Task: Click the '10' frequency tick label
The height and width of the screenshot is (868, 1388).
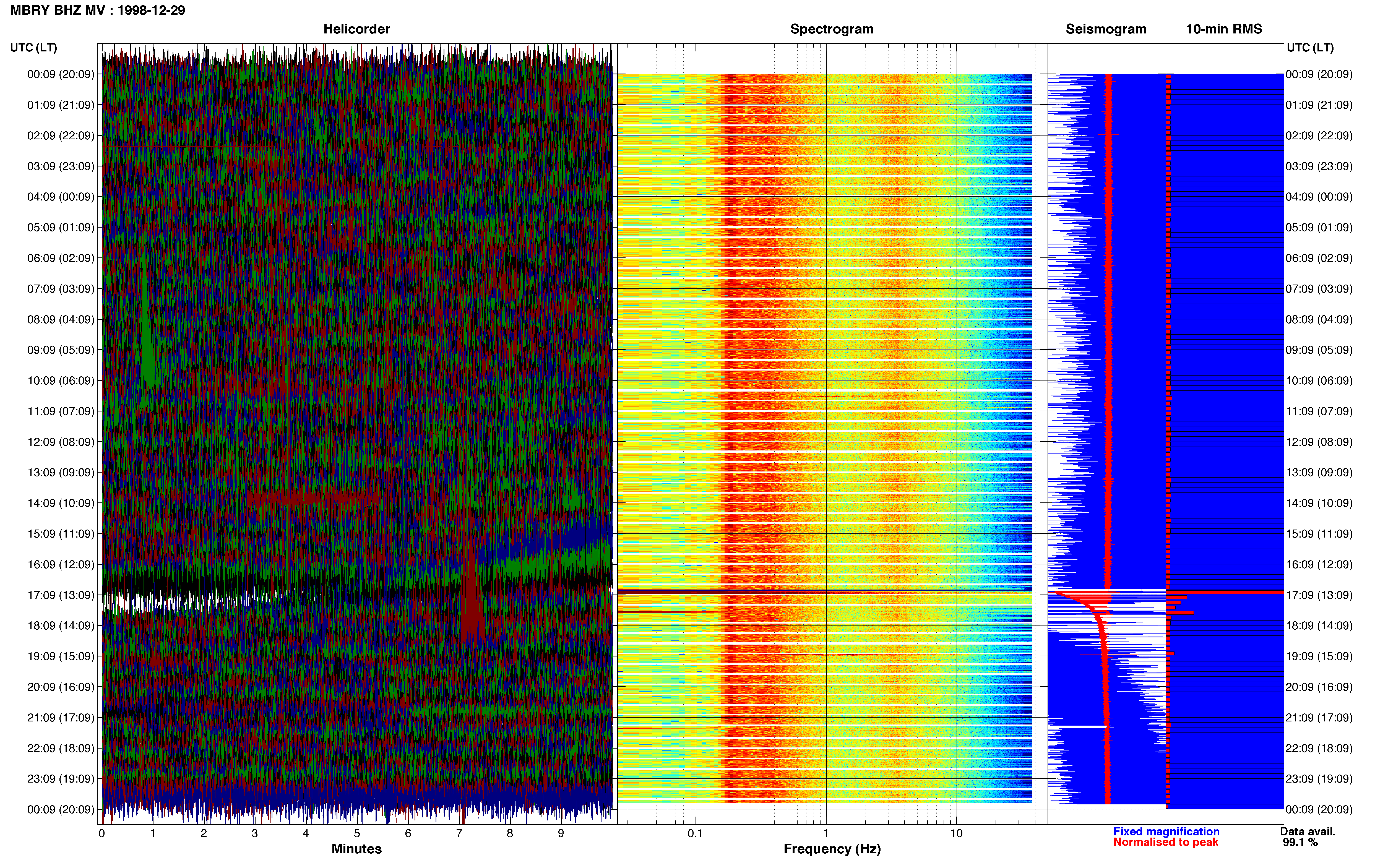Action: pos(956,833)
